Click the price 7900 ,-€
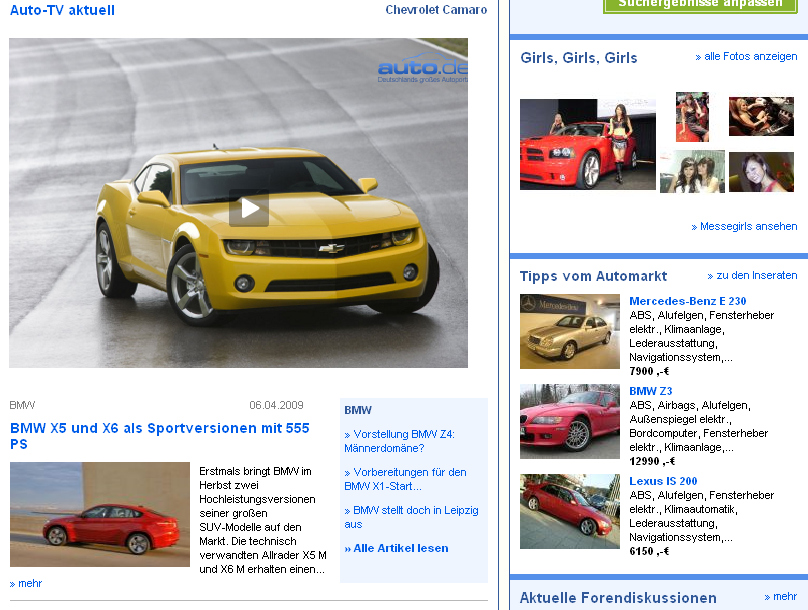Image resolution: width=808 pixels, height=610 pixels. point(649,371)
